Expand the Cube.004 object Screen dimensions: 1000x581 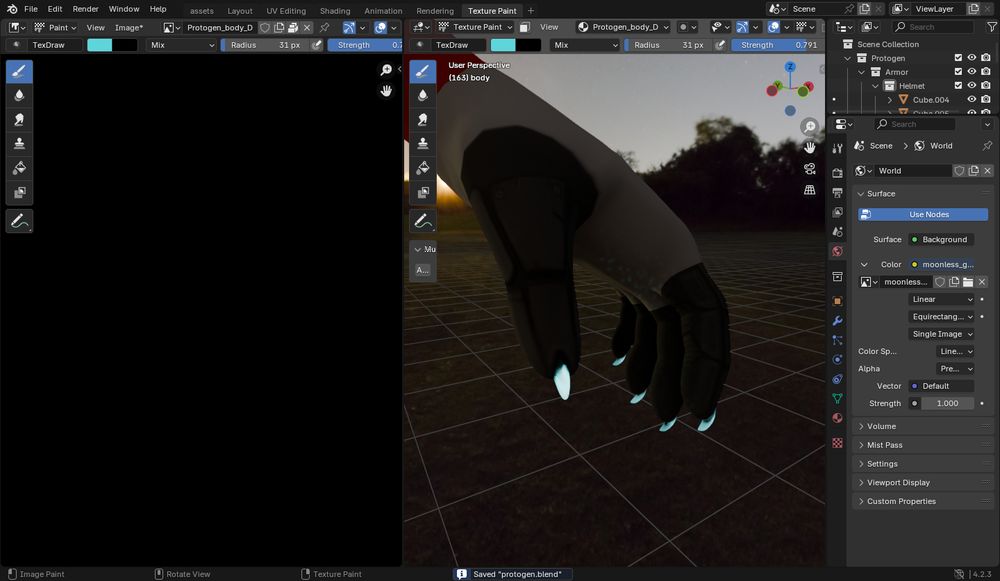(x=890, y=99)
